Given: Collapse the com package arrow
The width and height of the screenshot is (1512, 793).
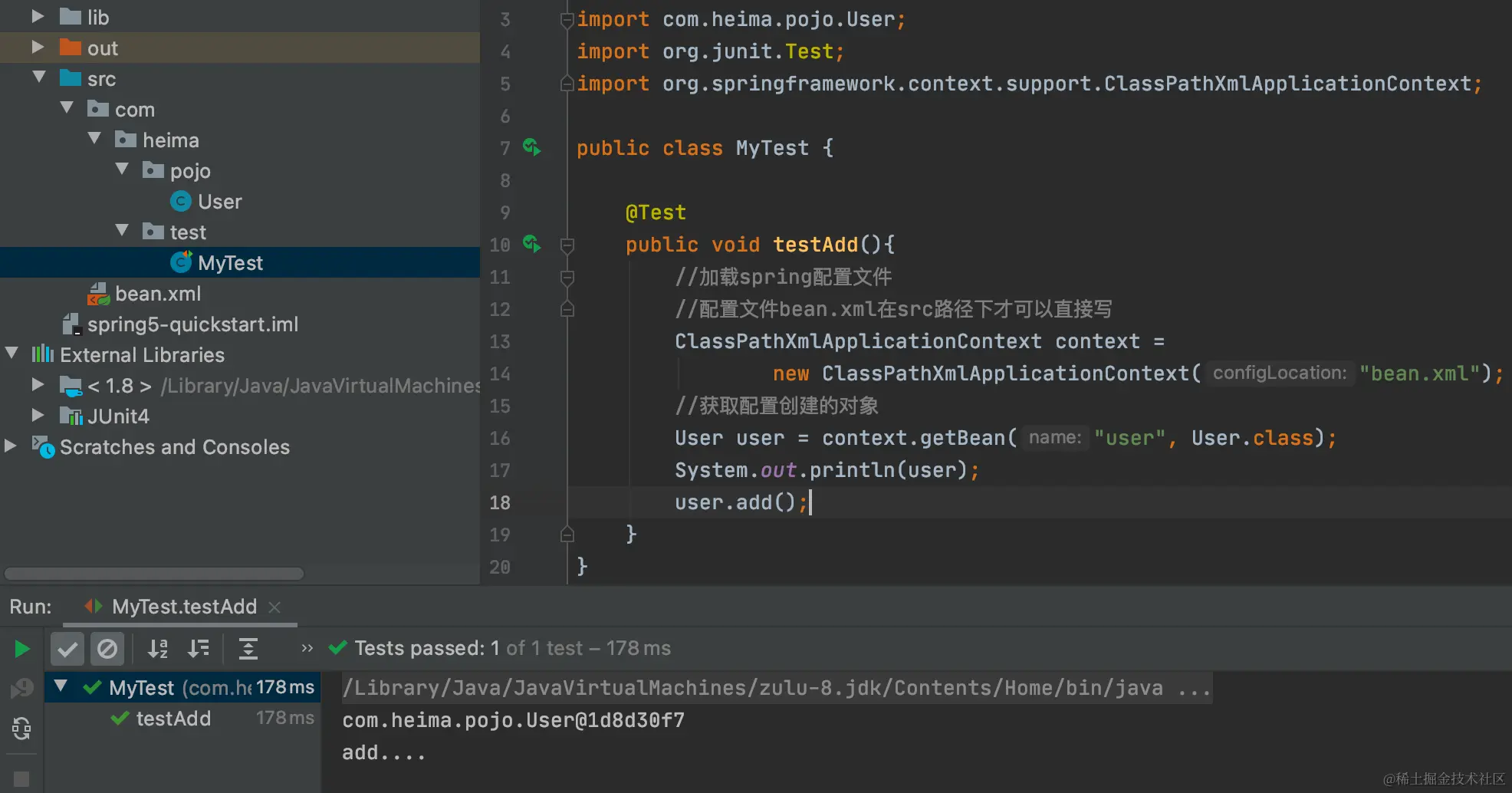Looking at the screenshot, I should click(67, 108).
